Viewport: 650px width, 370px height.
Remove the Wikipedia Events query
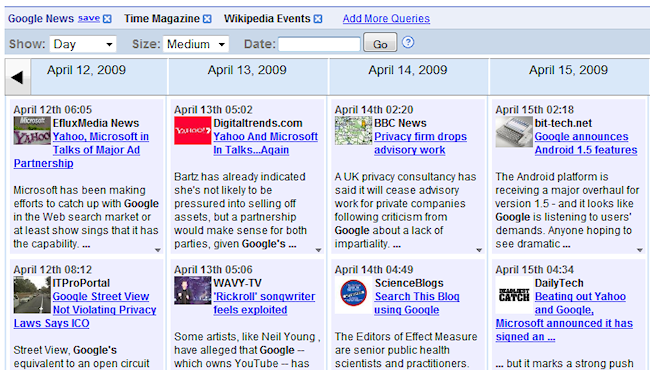click(x=318, y=19)
